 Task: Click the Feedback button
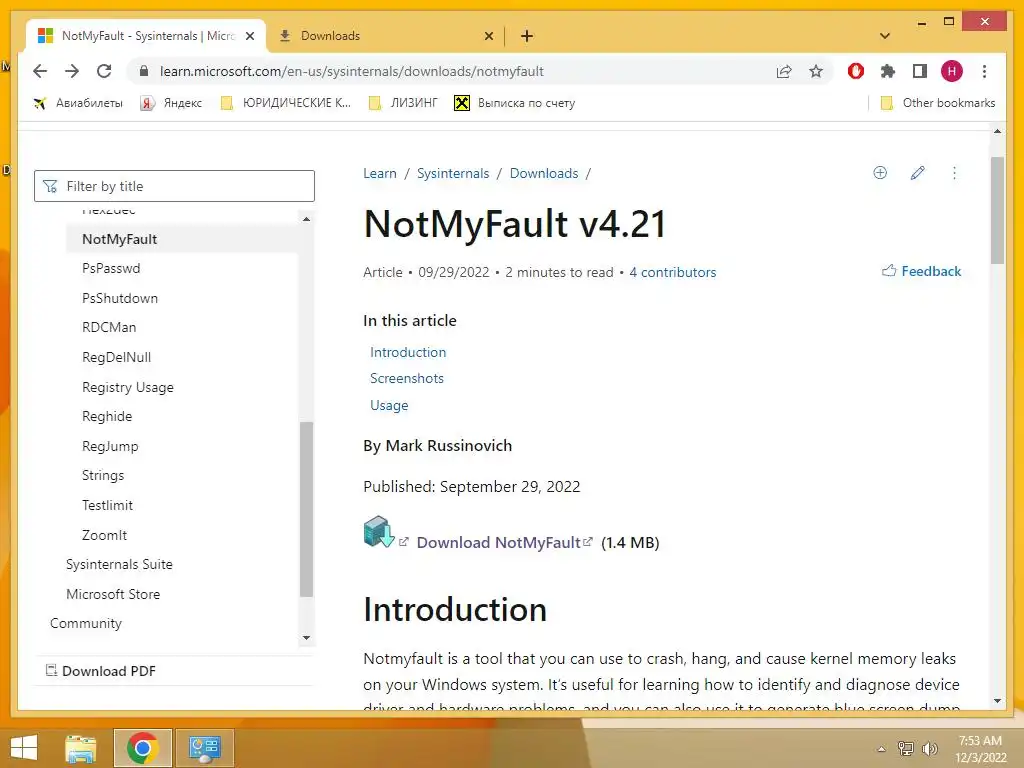921,271
